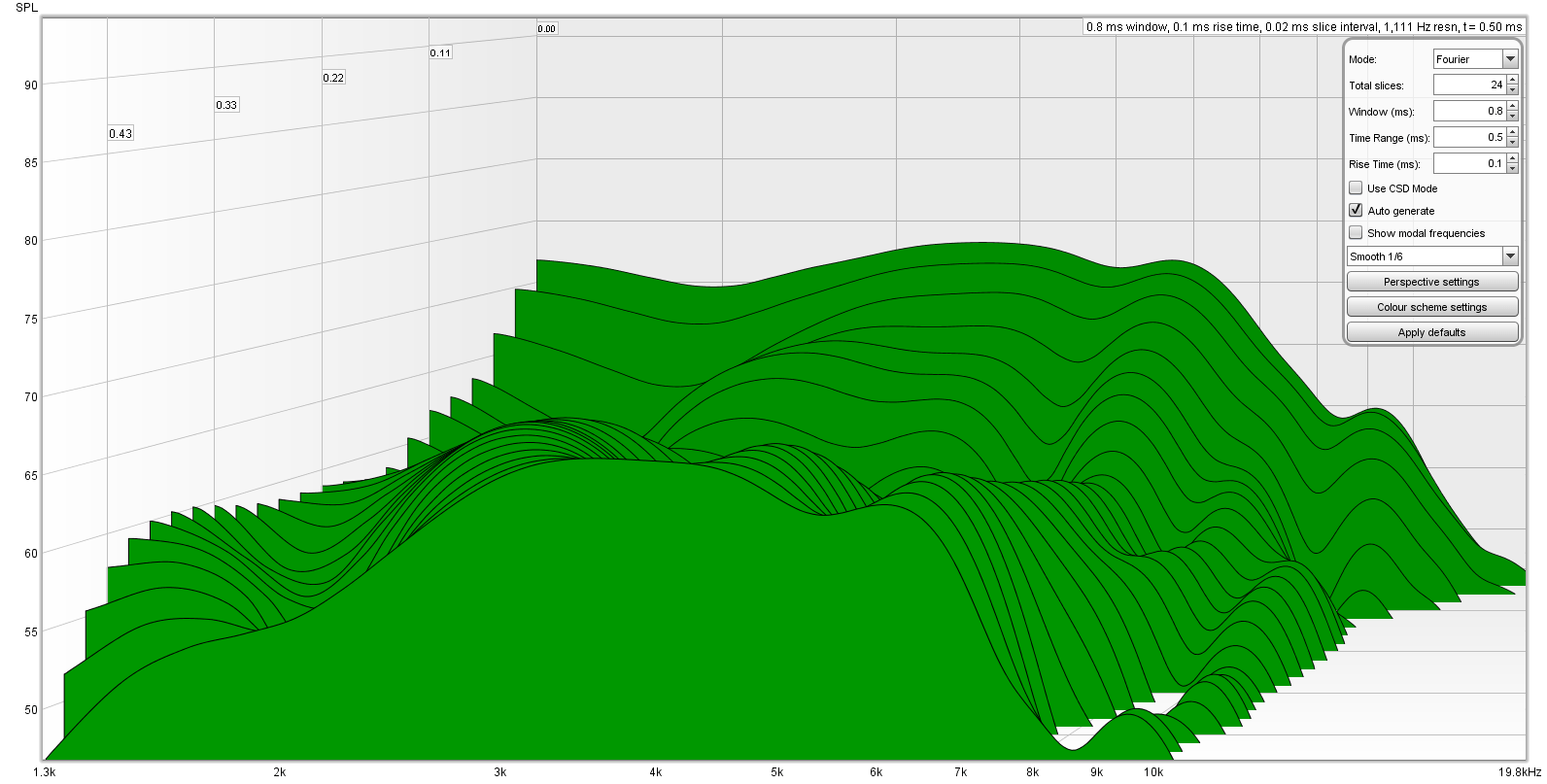This screenshot has width=1547, height=784.
Task: Click the 0.11 time axis label
Action: click(x=440, y=53)
